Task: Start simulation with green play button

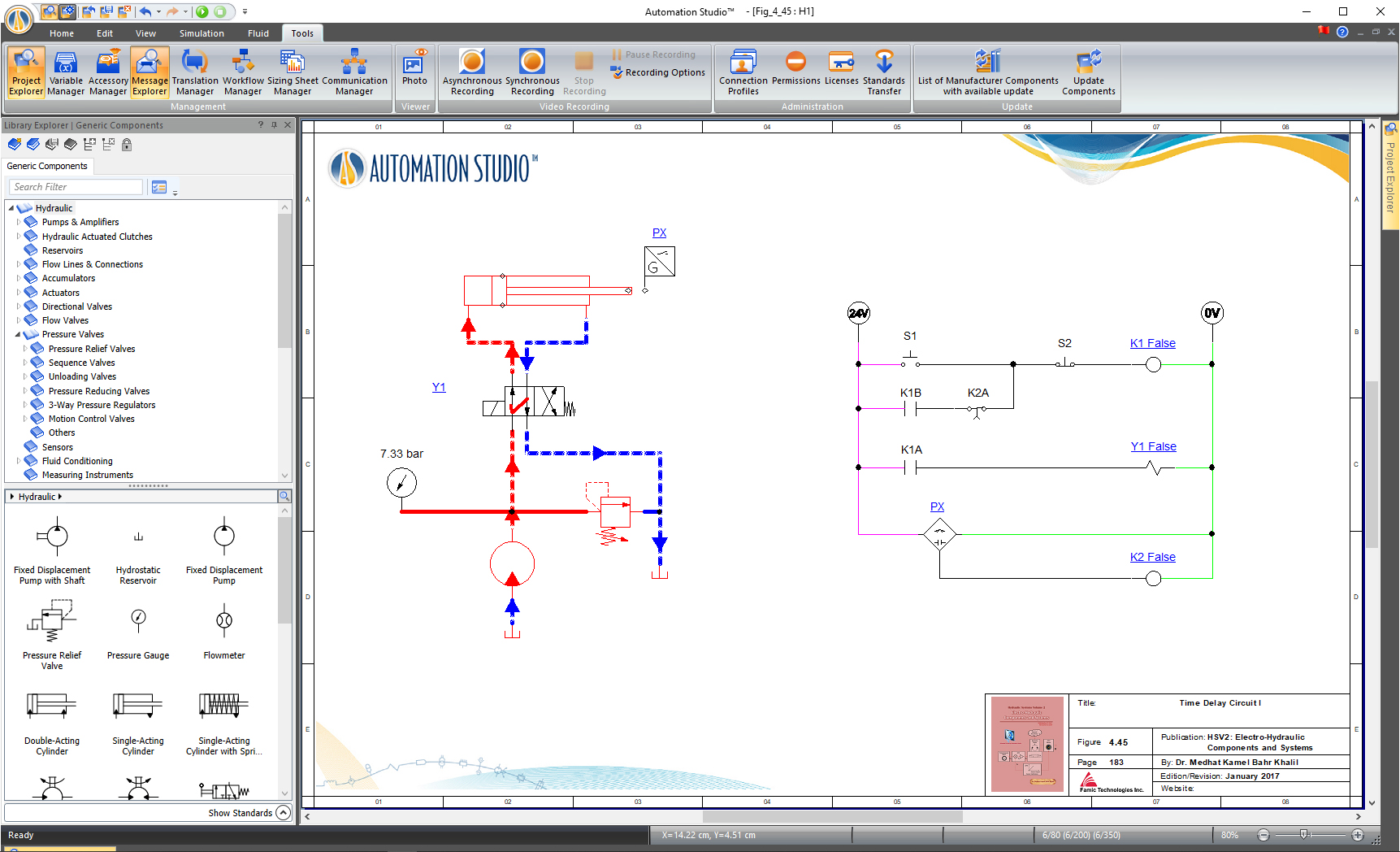Action: click(202, 11)
